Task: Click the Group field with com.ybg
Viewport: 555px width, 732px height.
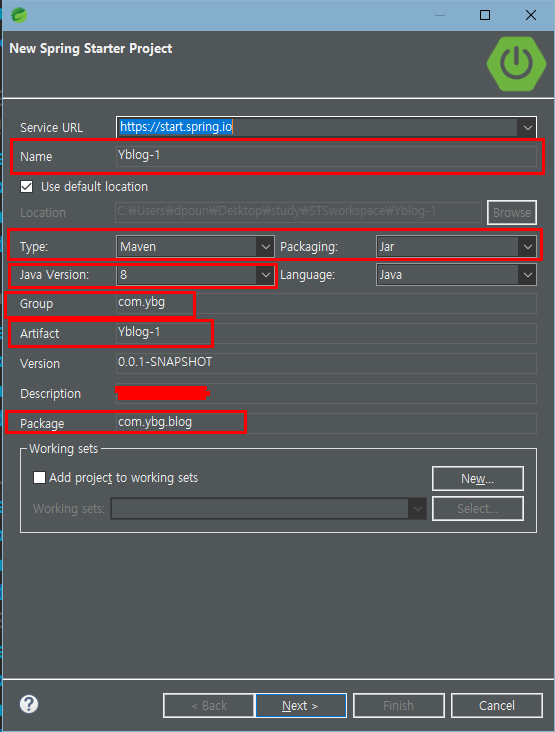Action: point(326,303)
